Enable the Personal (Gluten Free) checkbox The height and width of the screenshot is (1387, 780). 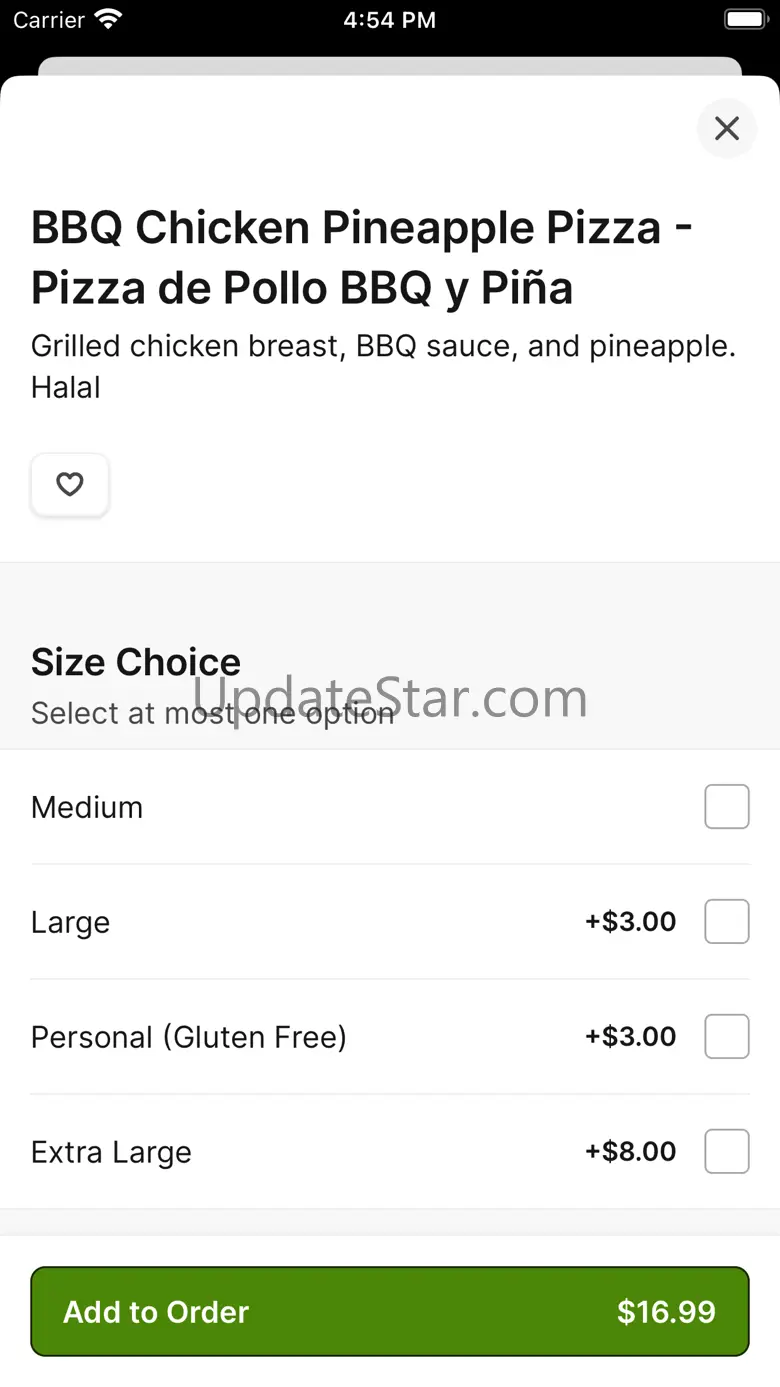click(727, 1037)
